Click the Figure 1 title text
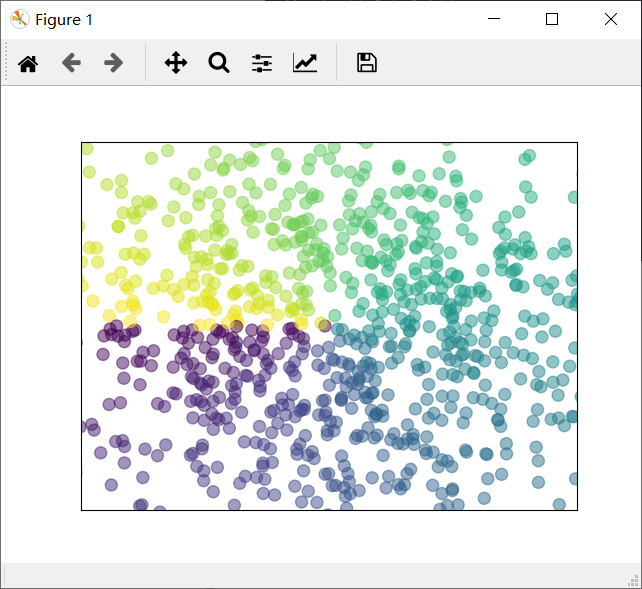This screenshot has height=589, width=642. coord(64,20)
